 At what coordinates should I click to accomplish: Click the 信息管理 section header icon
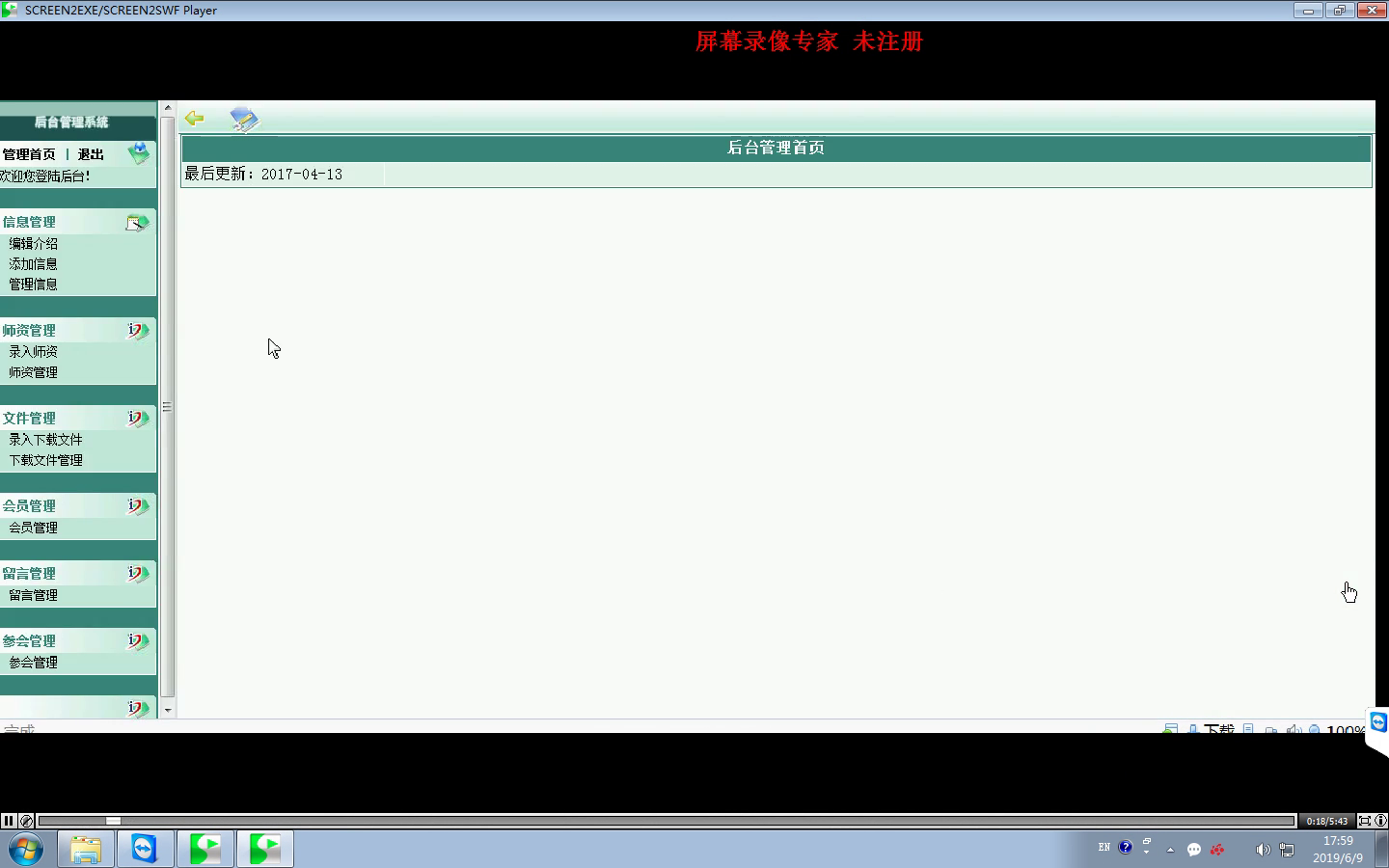[x=137, y=223]
